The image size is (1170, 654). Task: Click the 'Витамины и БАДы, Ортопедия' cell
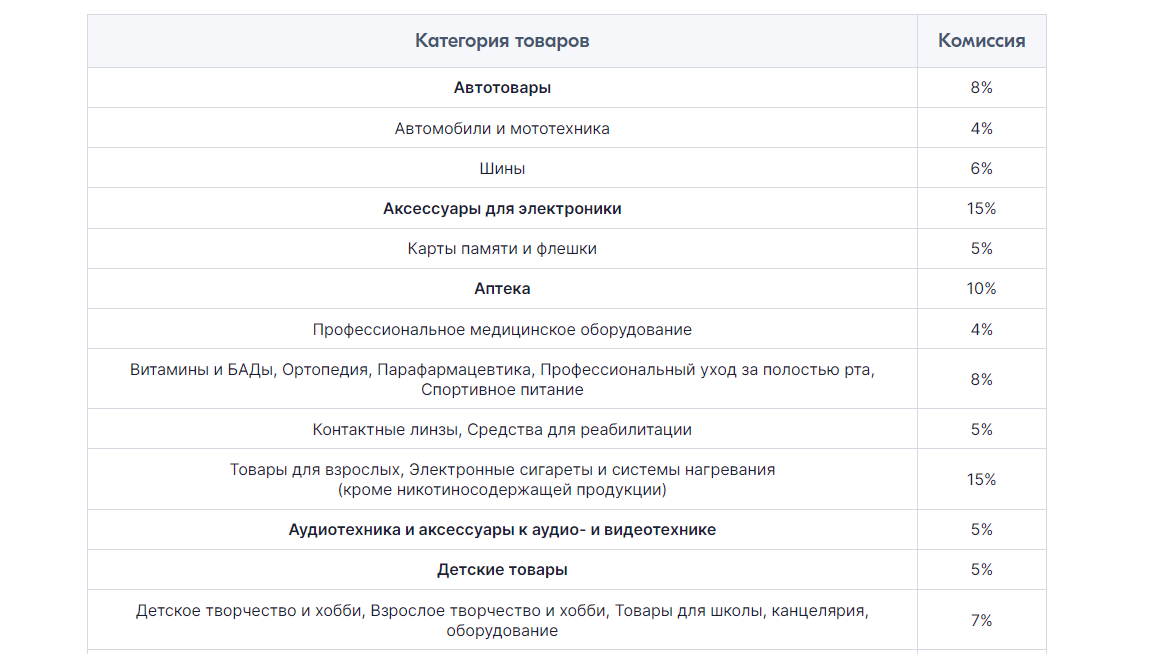coord(502,379)
